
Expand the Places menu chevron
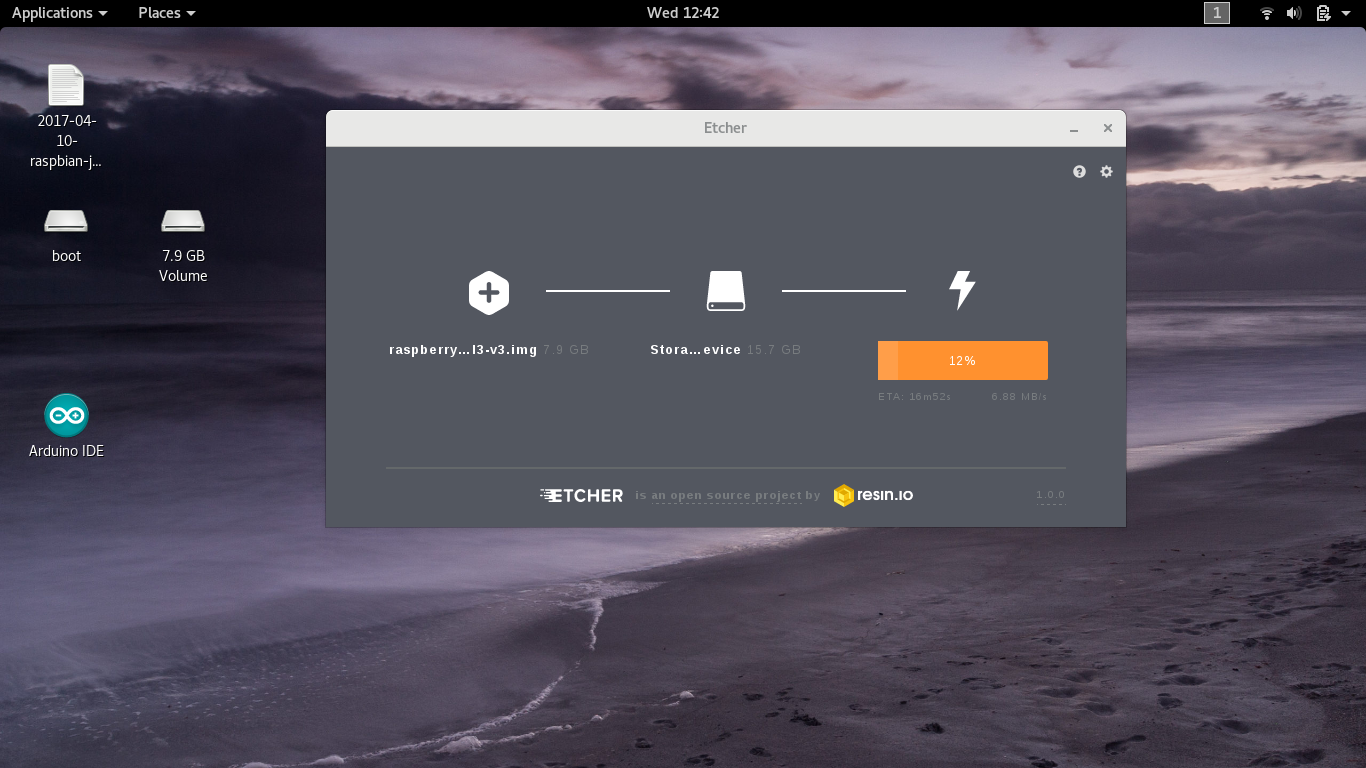click(190, 13)
